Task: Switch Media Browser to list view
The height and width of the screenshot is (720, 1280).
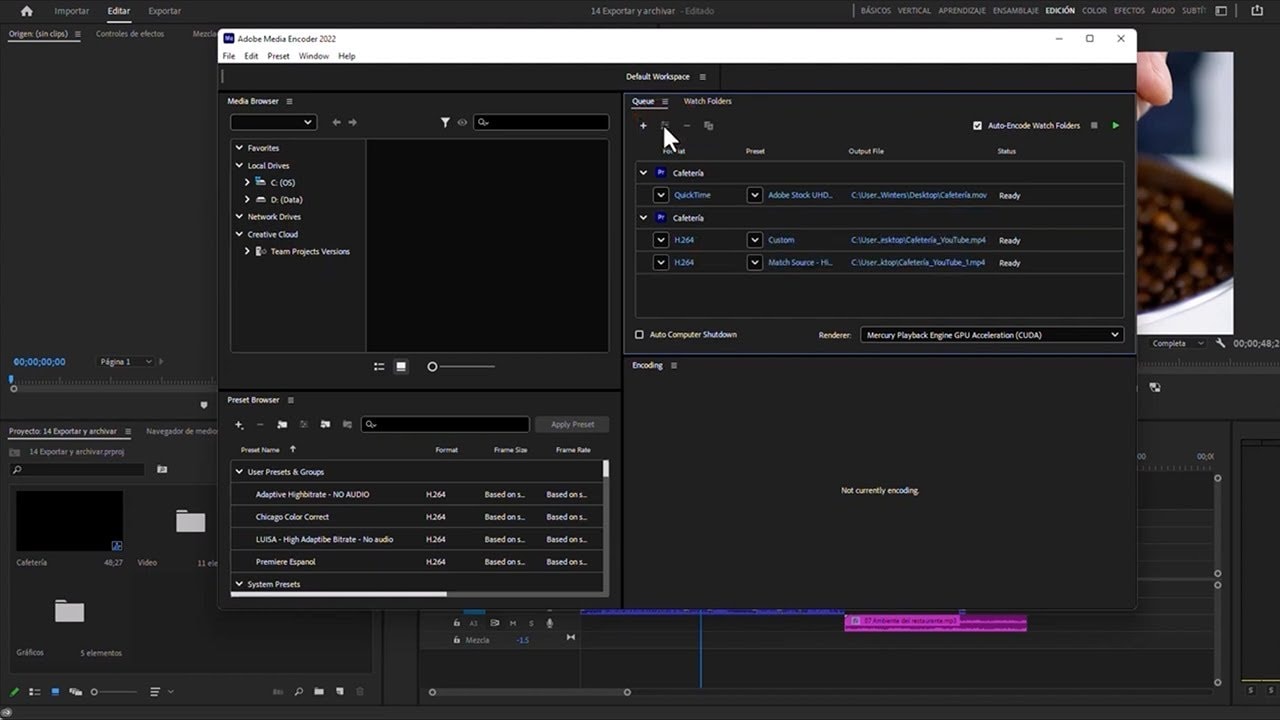Action: tap(379, 366)
